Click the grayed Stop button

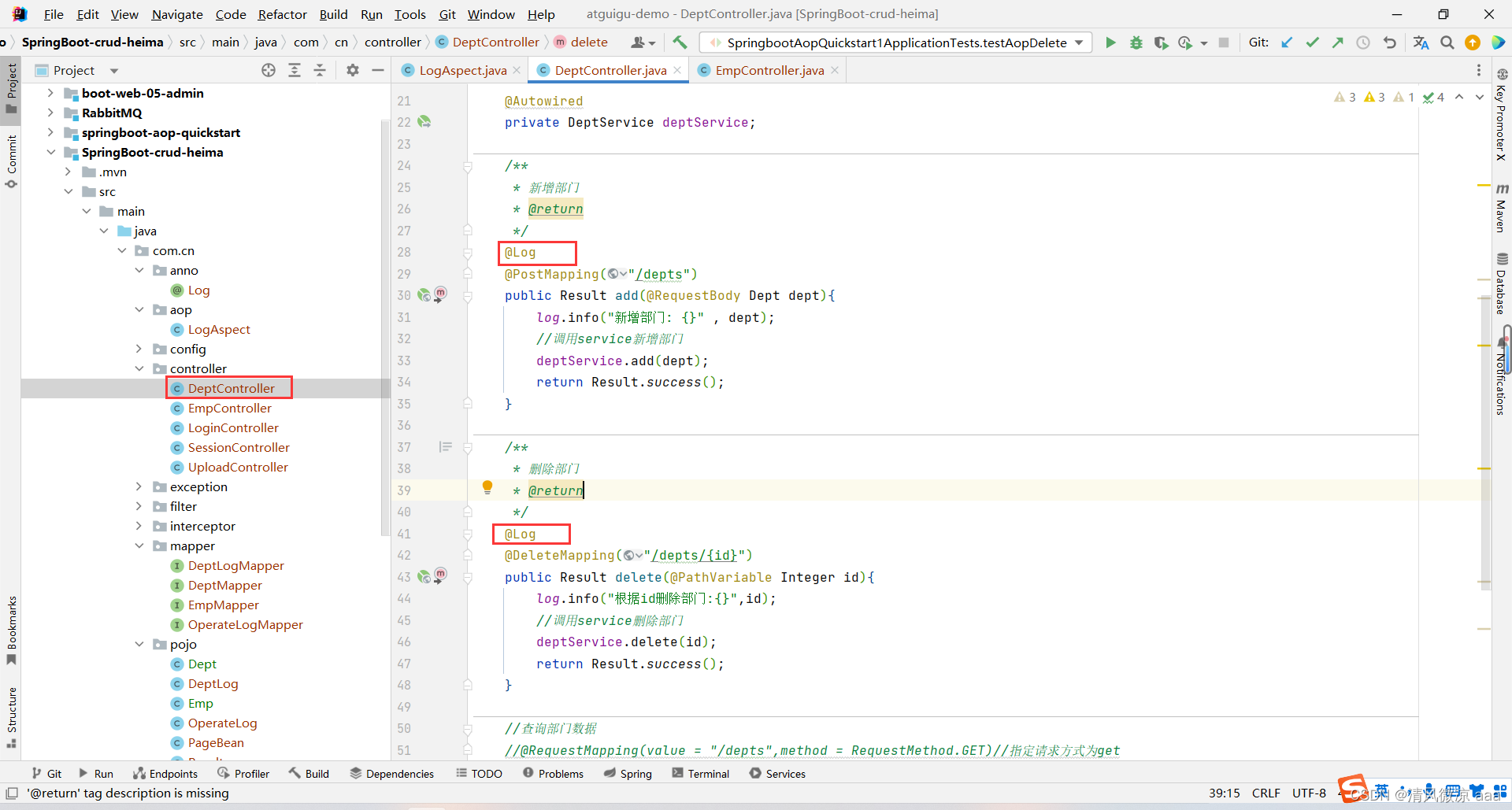click(1224, 43)
